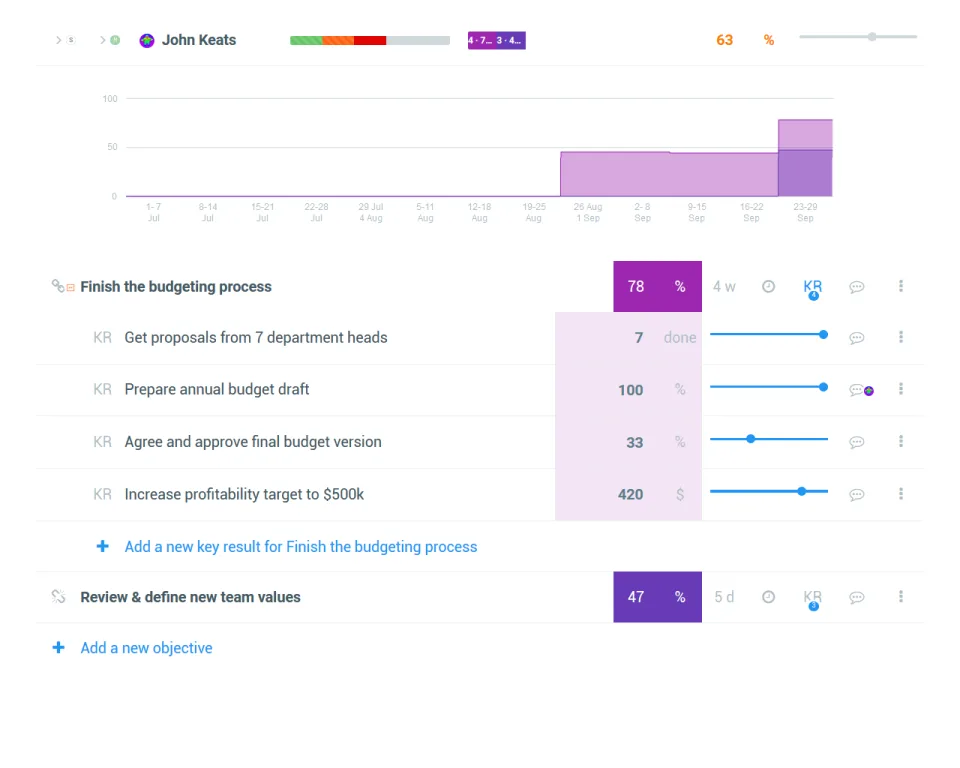The height and width of the screenshot is (768, 960).
Task: Open three-dot menu for Increase profitability target
Action: [x=901, y=494]
